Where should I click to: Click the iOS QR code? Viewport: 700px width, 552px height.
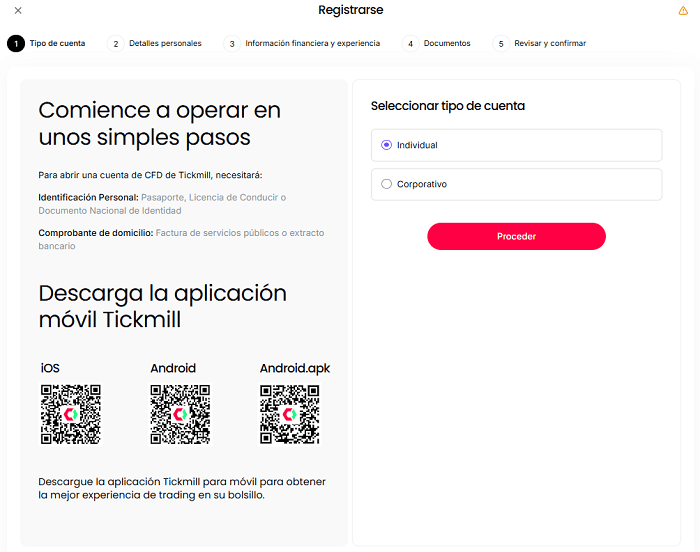71,414
